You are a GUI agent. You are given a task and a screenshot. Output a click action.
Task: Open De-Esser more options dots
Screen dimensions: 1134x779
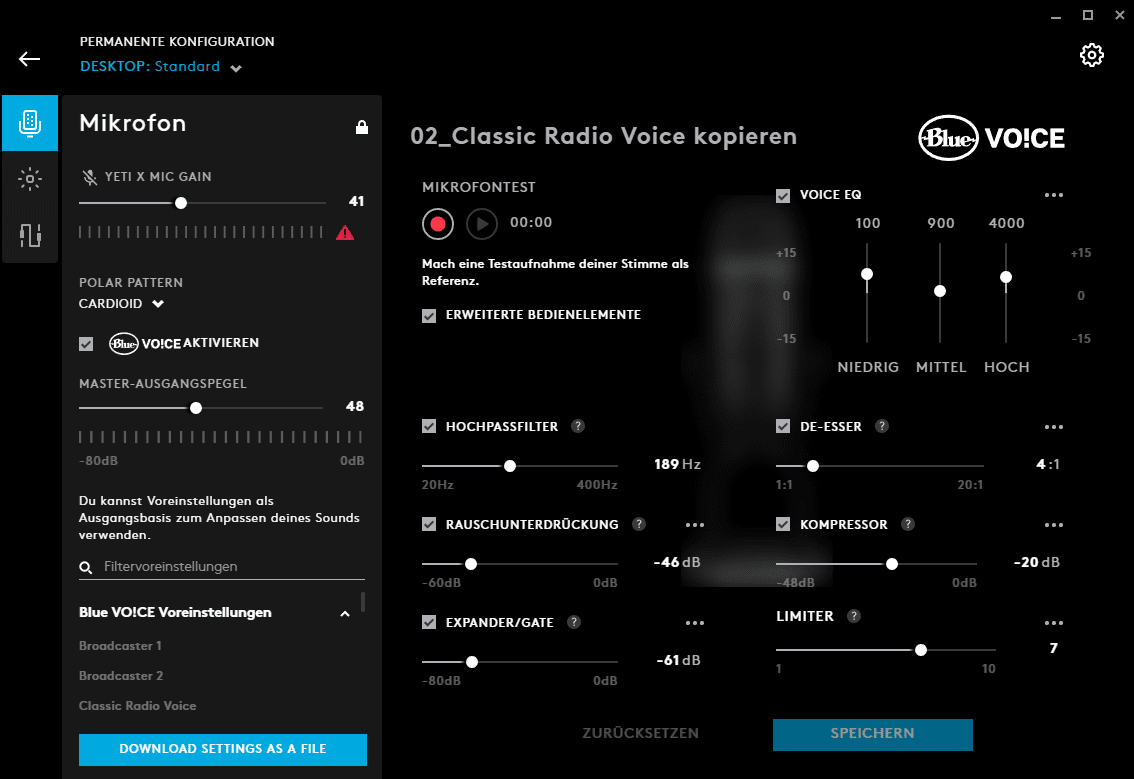click(1054, 427)
